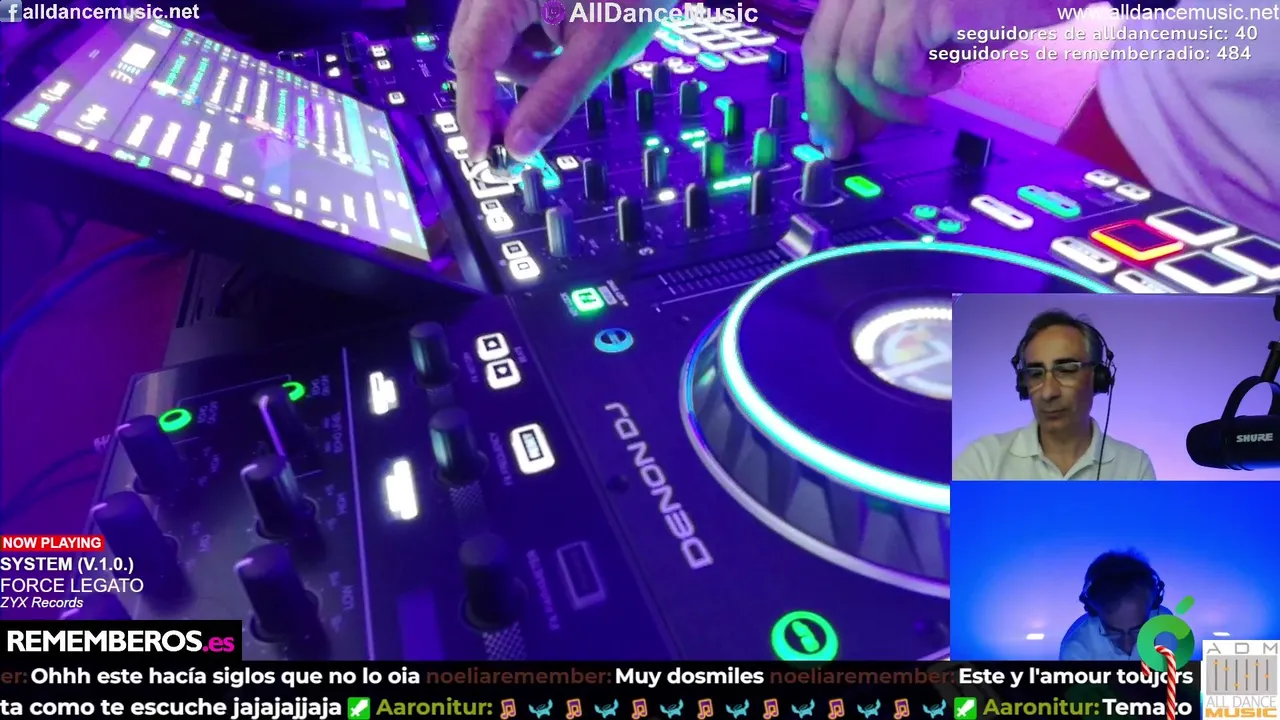Screen dimensions: 1280x720
Task: Click ticker text "ta como te escuche jajajajjaja"
Action: pos(171,707)
